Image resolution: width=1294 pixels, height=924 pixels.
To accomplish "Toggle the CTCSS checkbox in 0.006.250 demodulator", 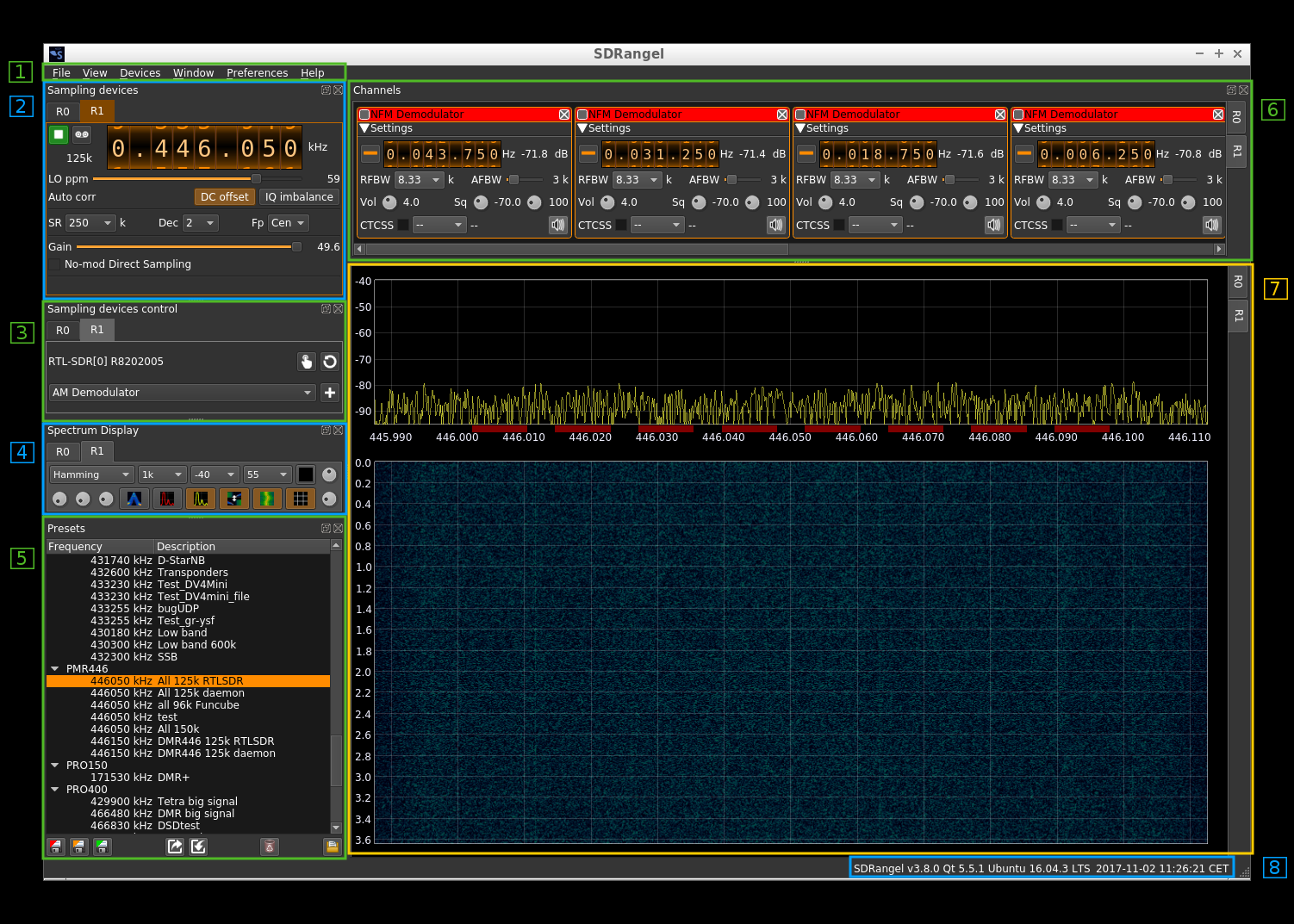I will [1057, 226].
